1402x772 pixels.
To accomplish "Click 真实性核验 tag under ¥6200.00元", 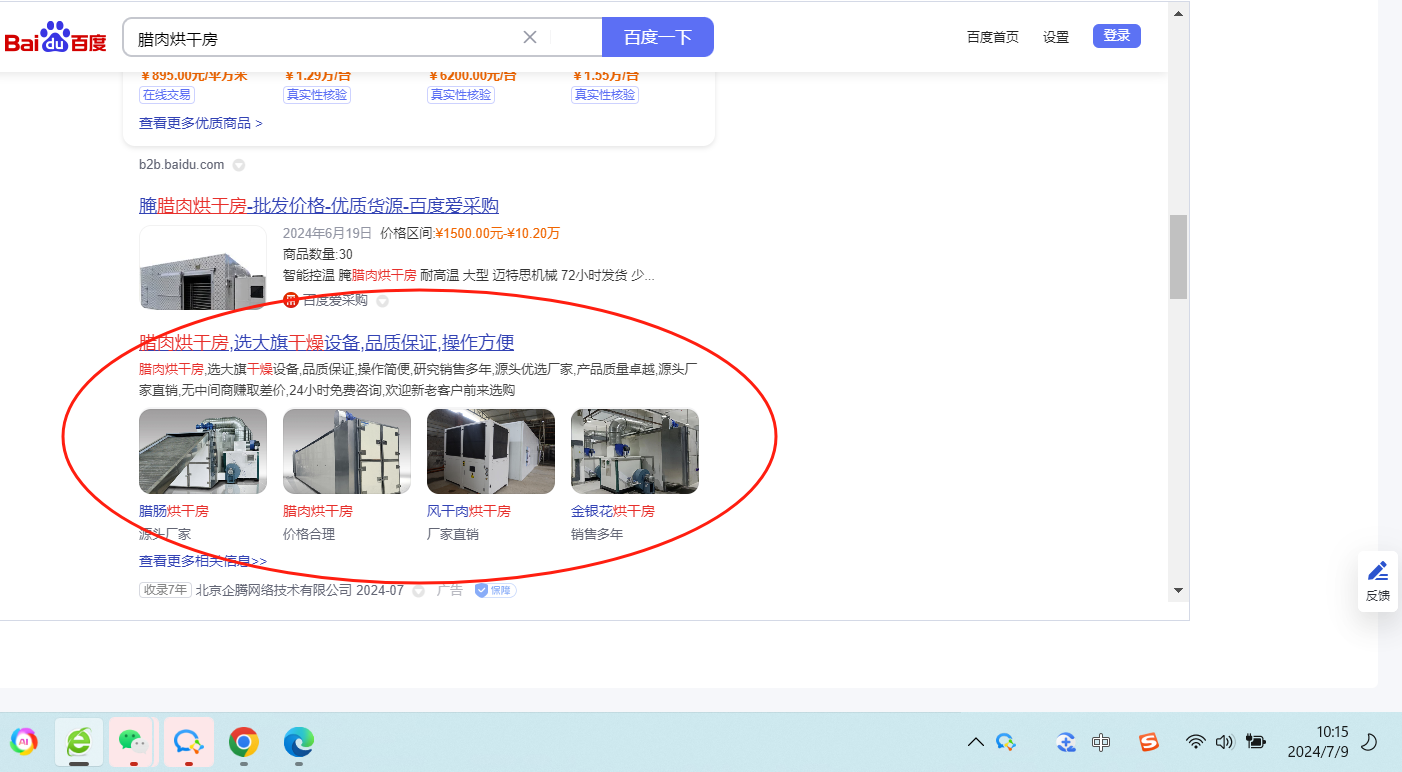I will 461,95.
